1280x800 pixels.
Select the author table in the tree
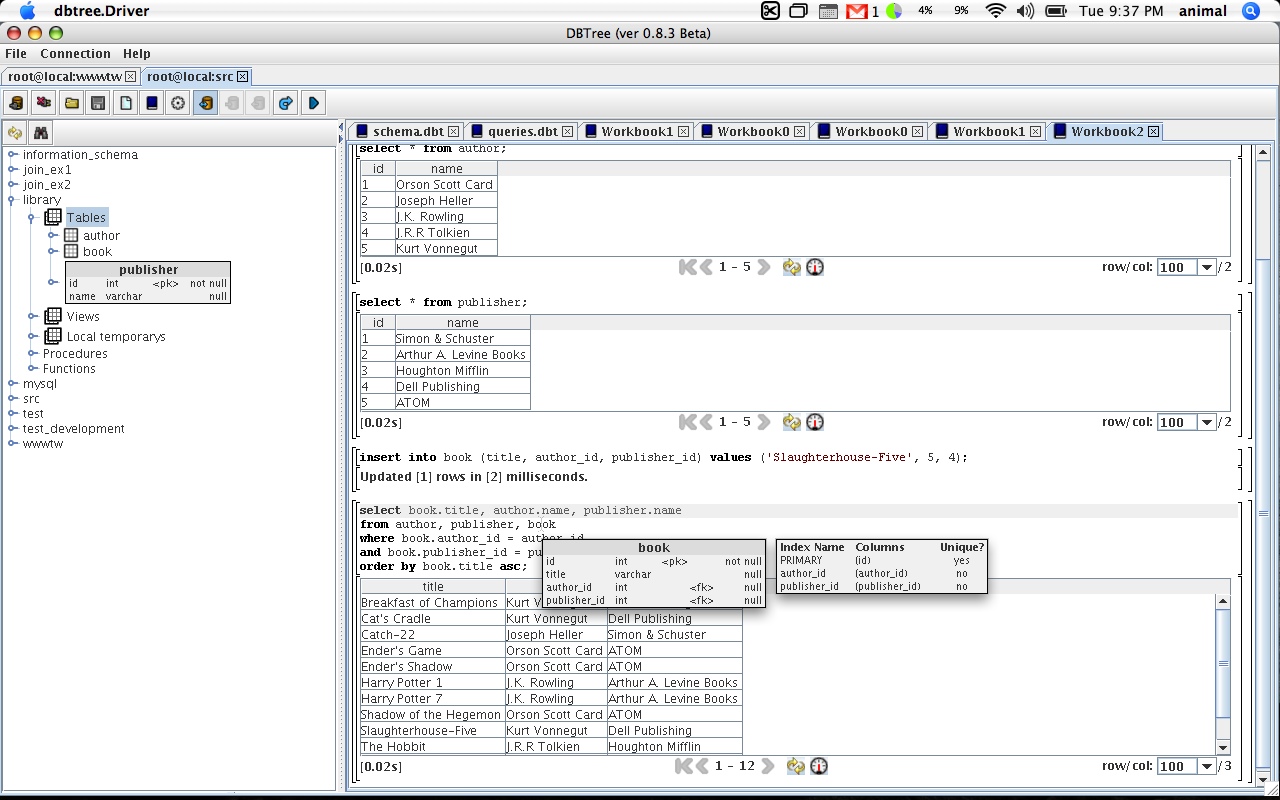coord(101,236)
